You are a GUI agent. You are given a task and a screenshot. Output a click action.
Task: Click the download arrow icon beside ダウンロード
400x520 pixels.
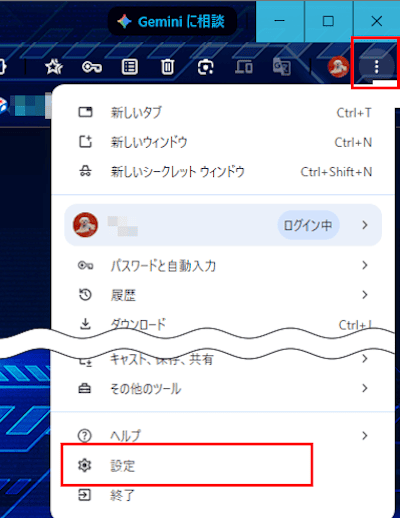[x=85, y=324]
